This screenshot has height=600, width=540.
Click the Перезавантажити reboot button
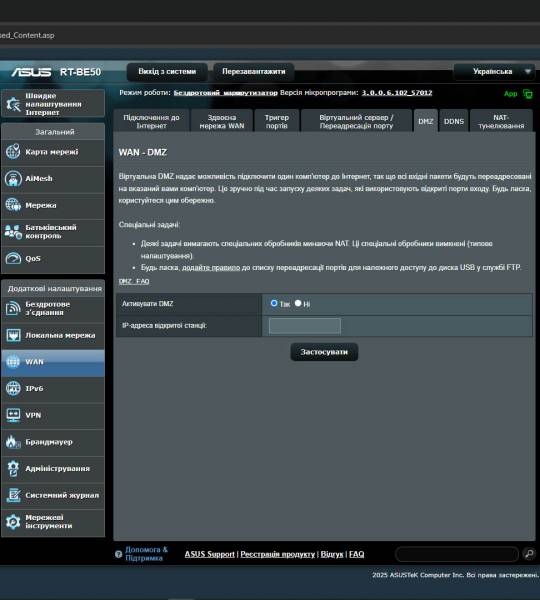pyautogui.click(x=253, y=72)
